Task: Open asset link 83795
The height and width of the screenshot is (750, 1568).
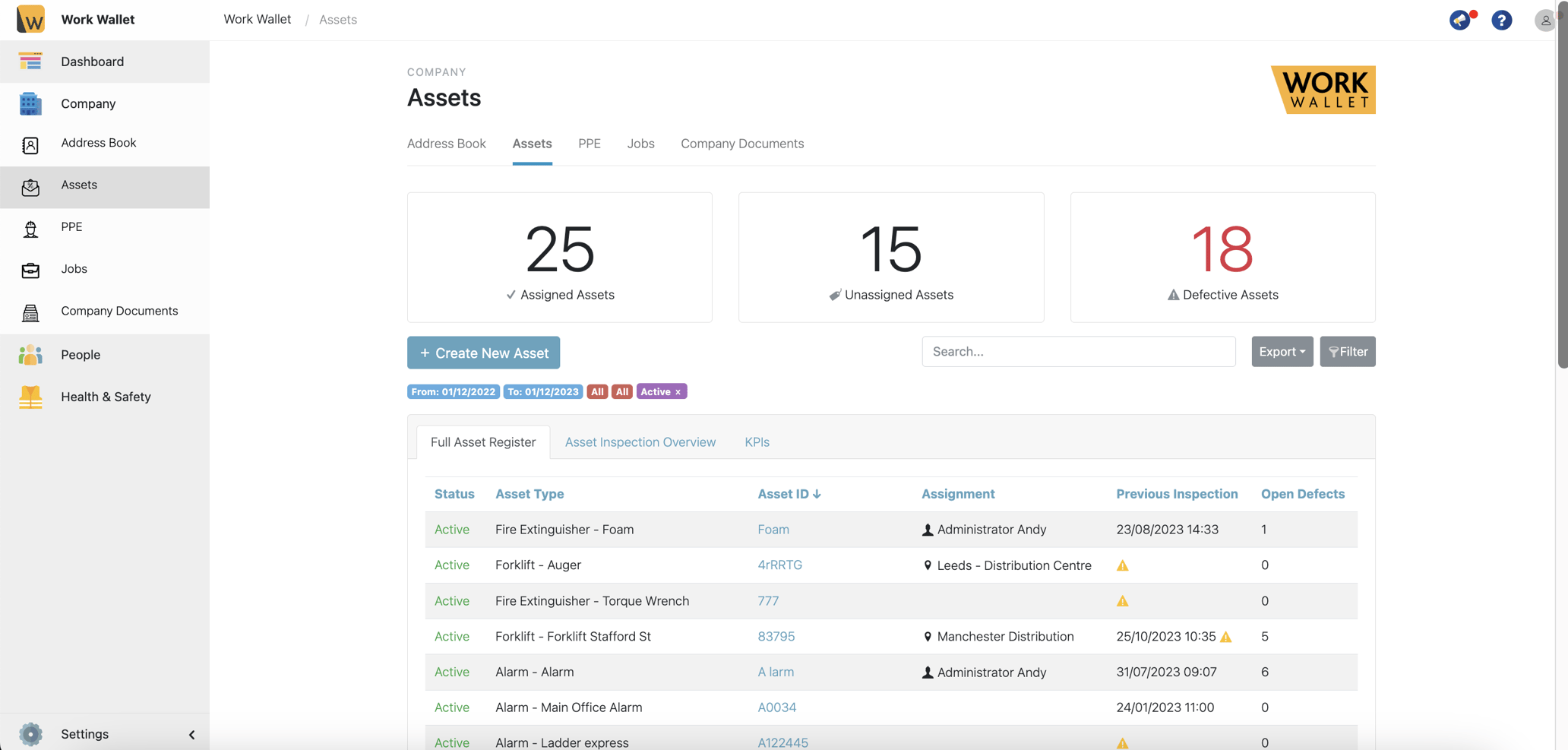Action: (x=776, y=637)
